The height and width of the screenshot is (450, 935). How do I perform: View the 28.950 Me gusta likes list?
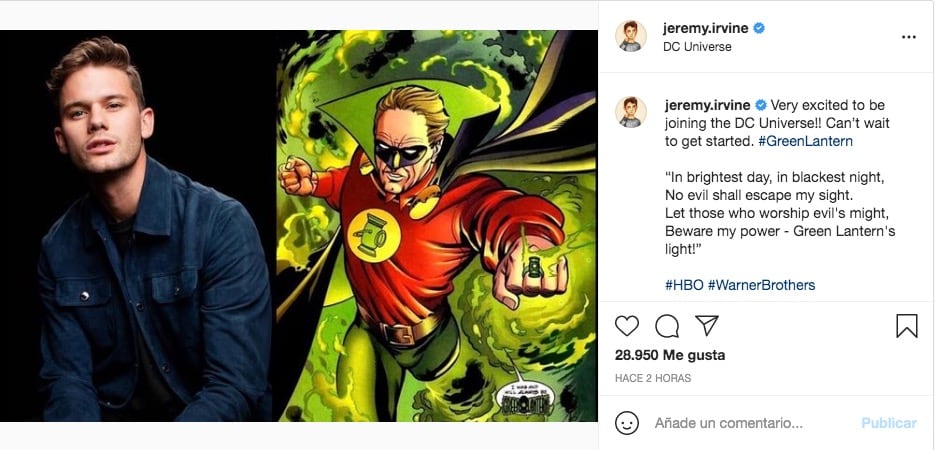(670, 355)
